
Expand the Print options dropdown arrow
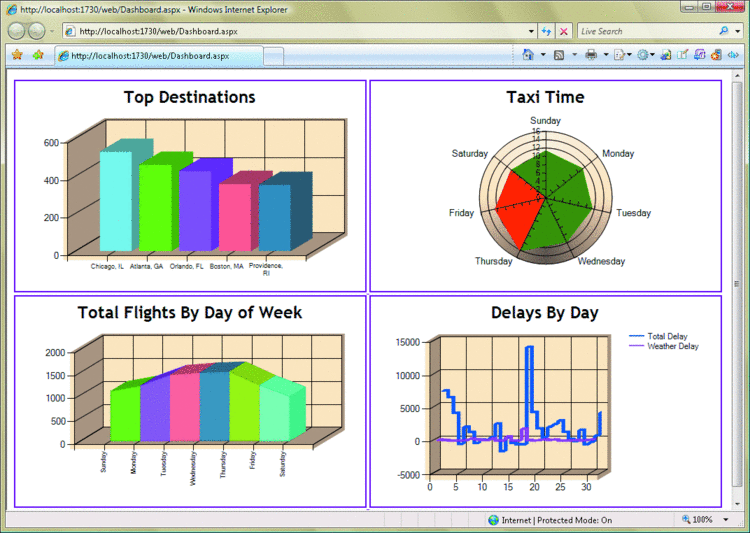[606, 55]
